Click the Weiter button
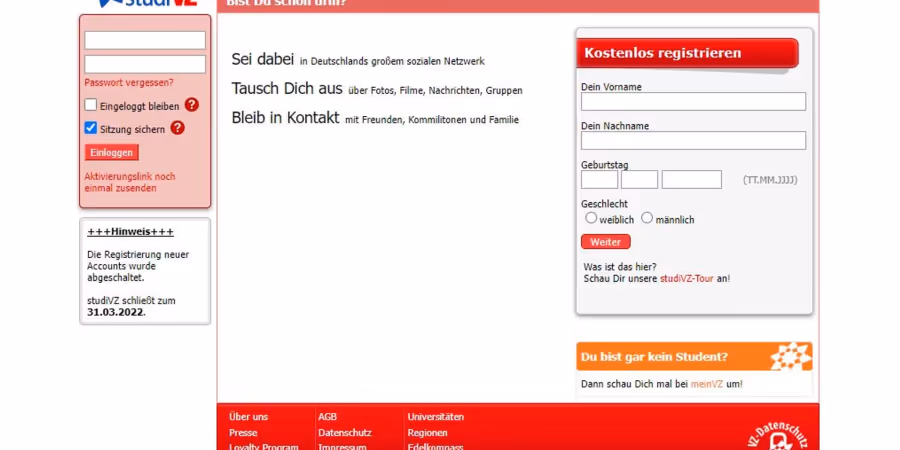Image resolution: width=900 pixels, height=450 pixels. [606, 242]
